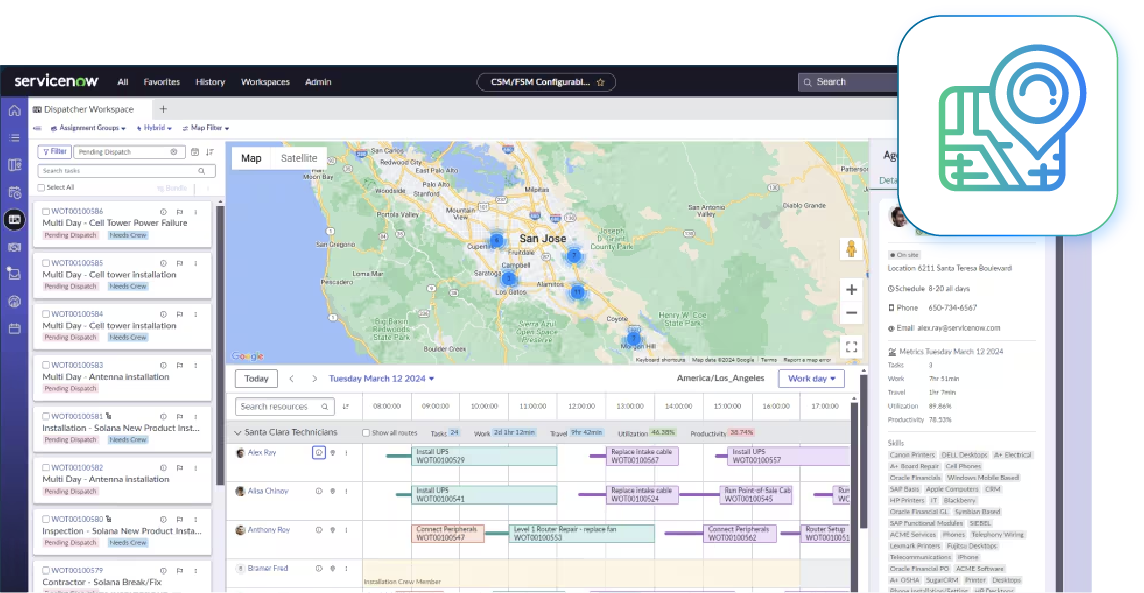Click the global Search box

(848, 82)
